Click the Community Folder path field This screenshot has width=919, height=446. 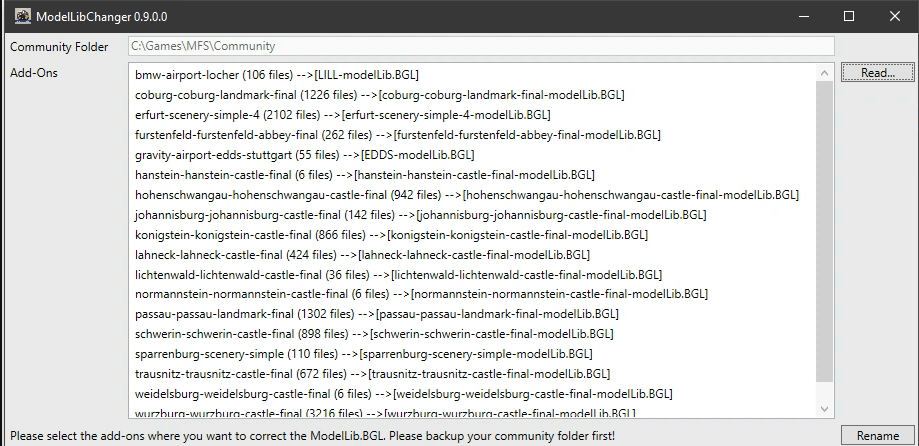coord(480,46)
